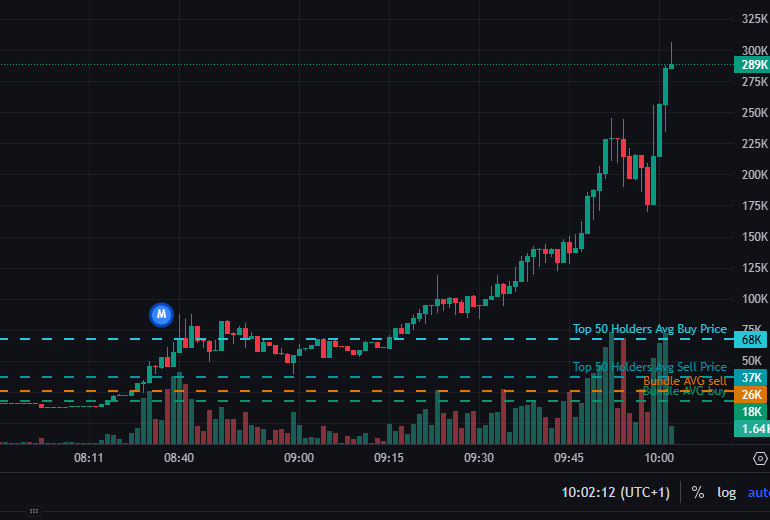
Task: Click the 325K price axis label
Action: pos(755,19)
